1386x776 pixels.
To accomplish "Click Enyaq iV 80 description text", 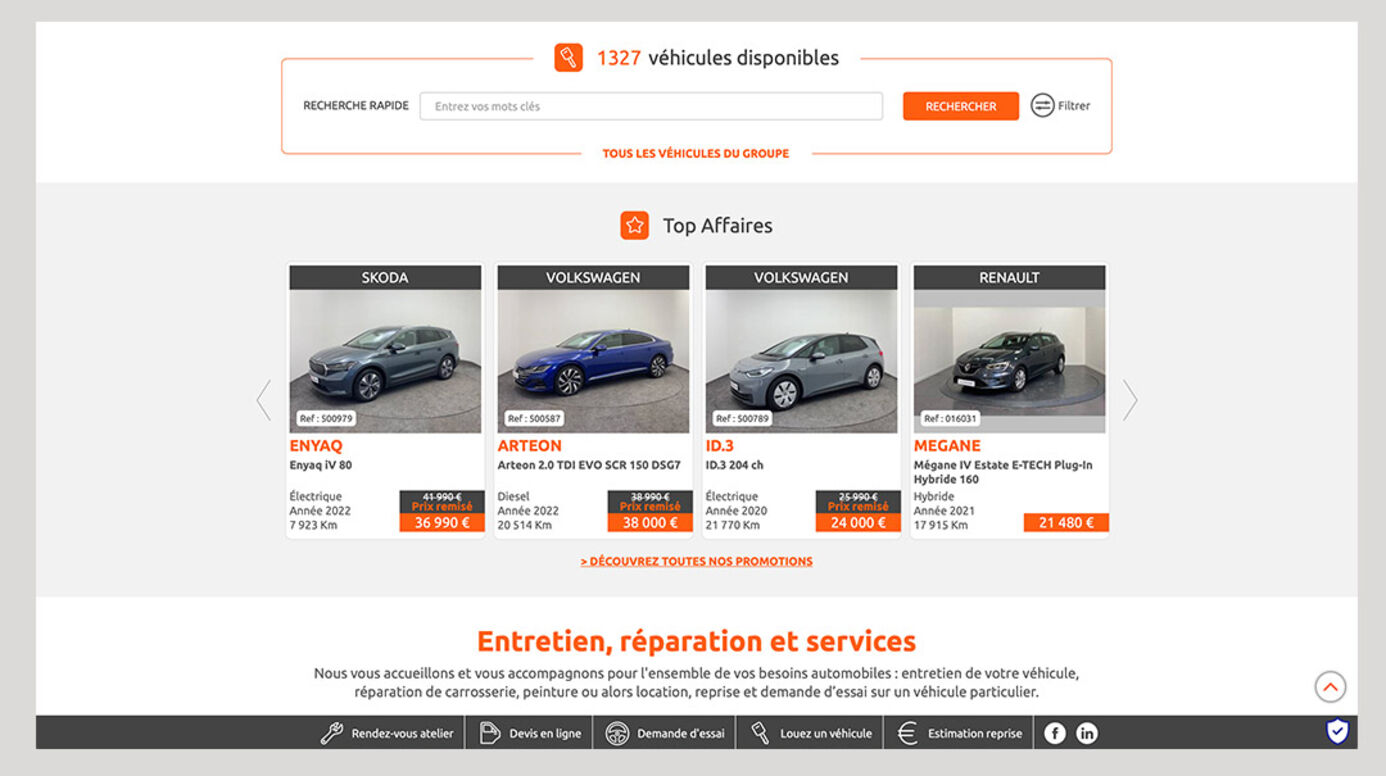I will click(321, 465).
